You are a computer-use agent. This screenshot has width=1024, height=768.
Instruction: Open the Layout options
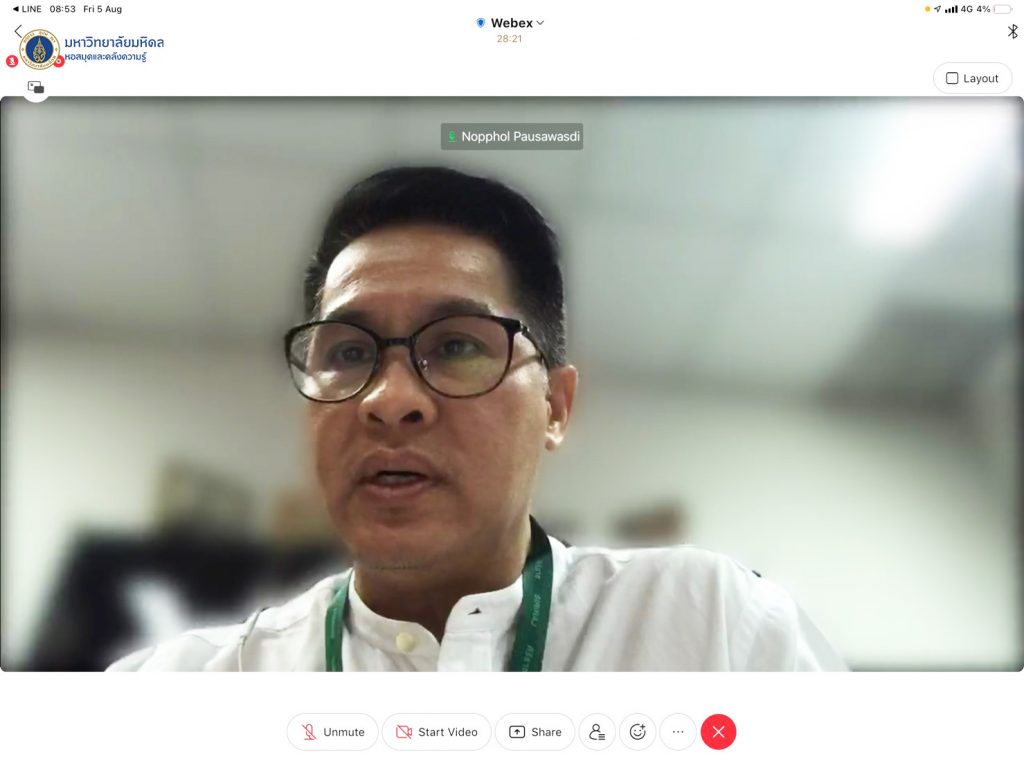click(x=972, y=78)
